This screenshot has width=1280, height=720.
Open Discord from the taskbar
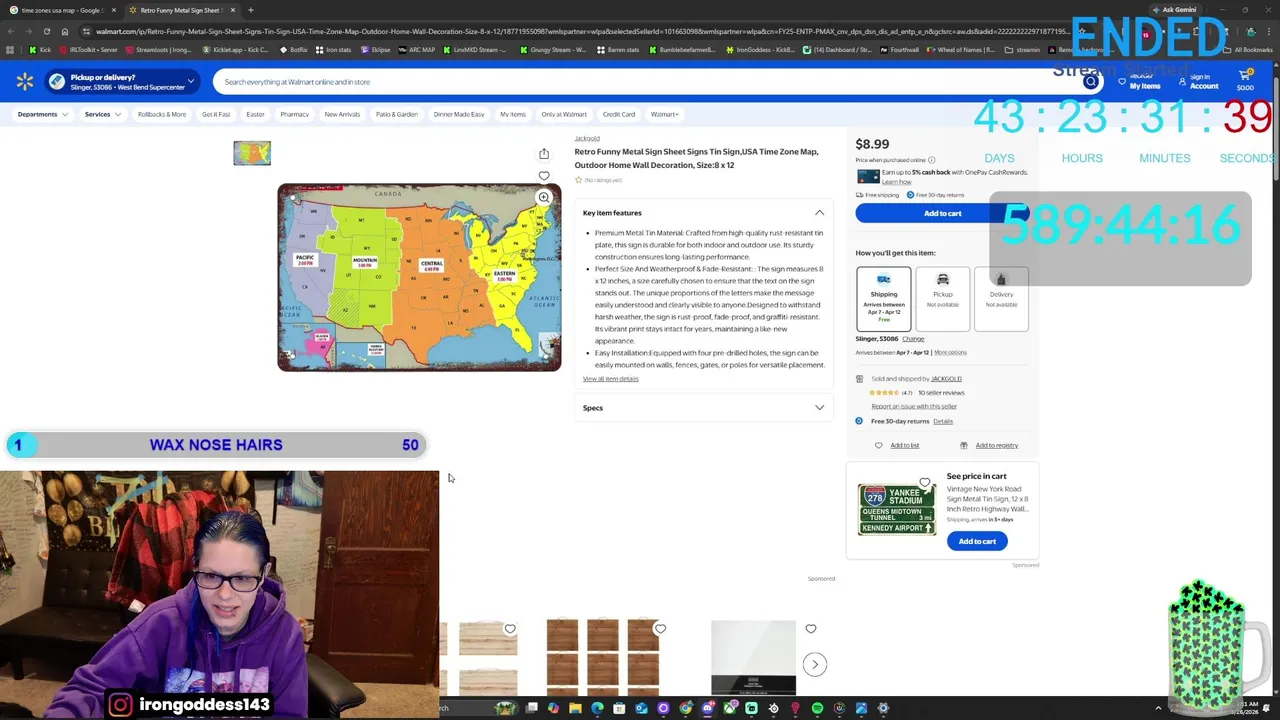707,708
